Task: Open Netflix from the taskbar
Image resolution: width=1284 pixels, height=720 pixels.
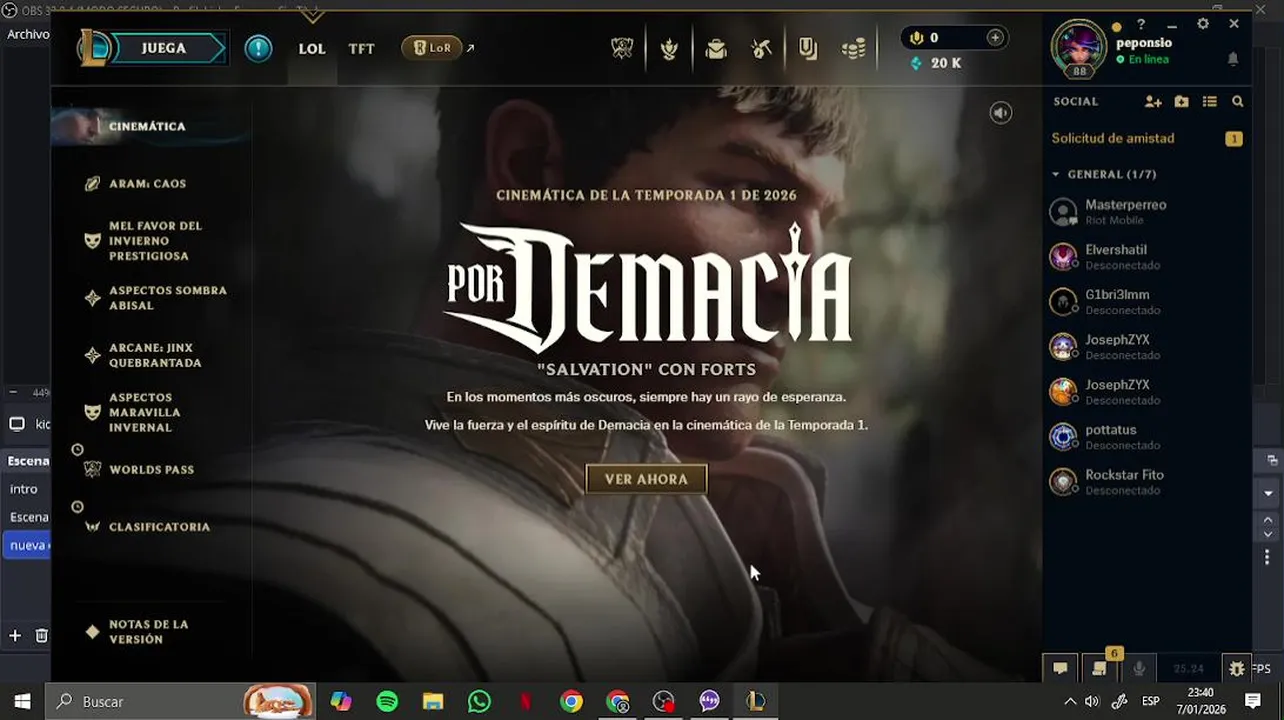Action: pos(525,702)
